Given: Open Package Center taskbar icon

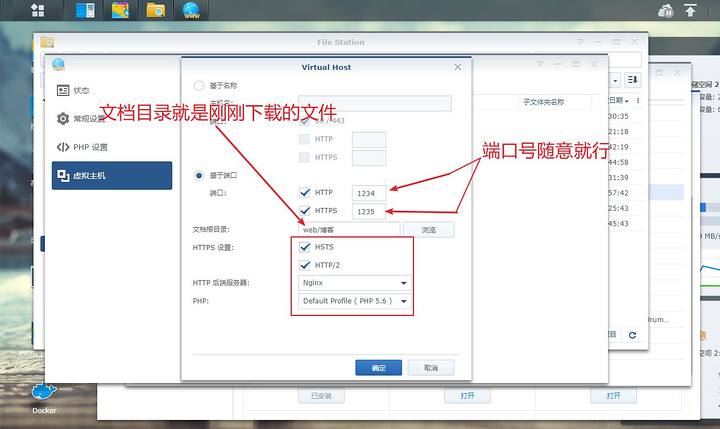Looking at the screenshot, I should click(x=120, y=10).
